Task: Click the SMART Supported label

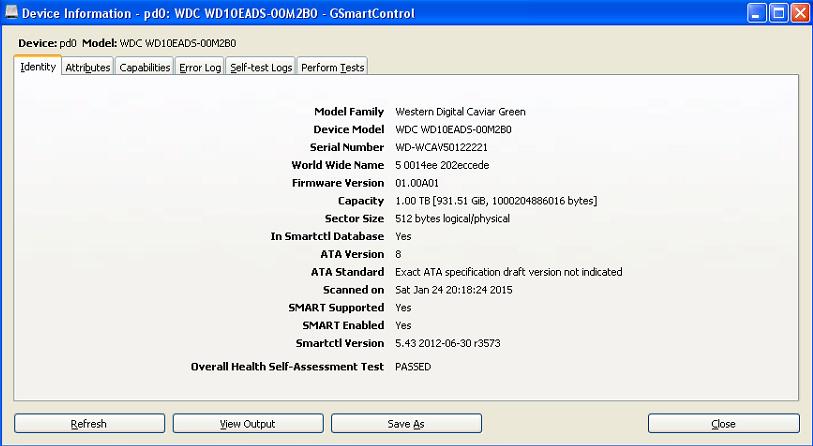Action: pyautogui.click(x=336, y=308)
